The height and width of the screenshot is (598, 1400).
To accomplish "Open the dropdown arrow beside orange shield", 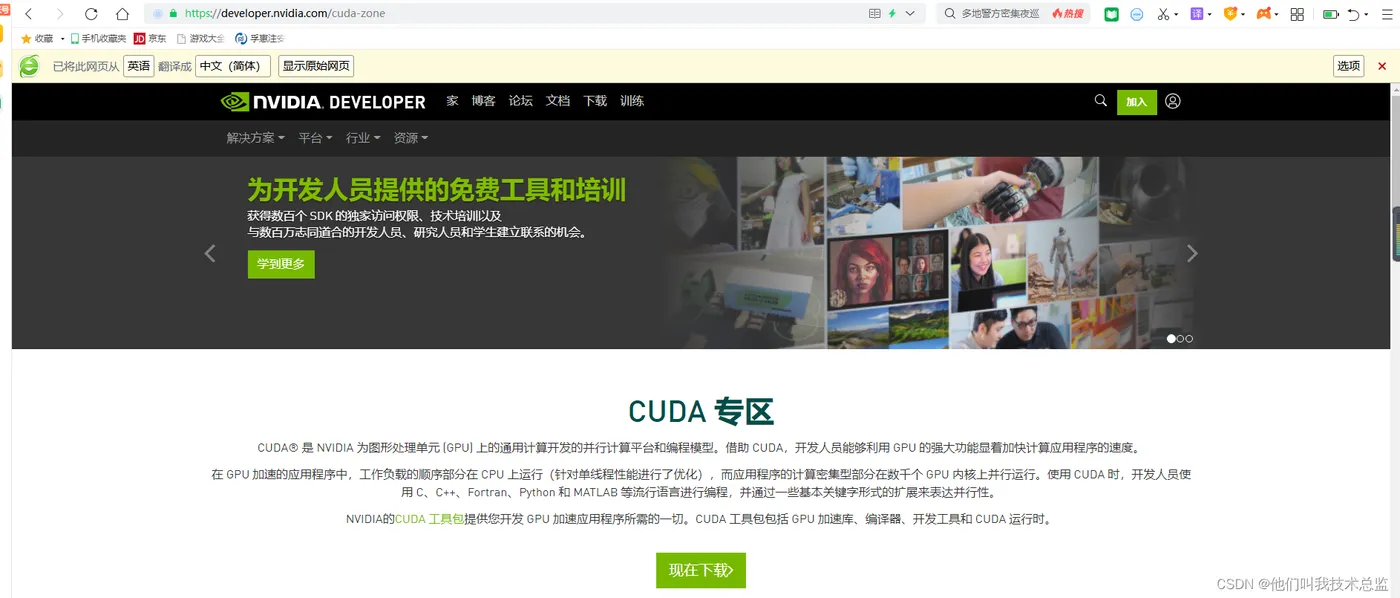I will (x=1243, y=15).
